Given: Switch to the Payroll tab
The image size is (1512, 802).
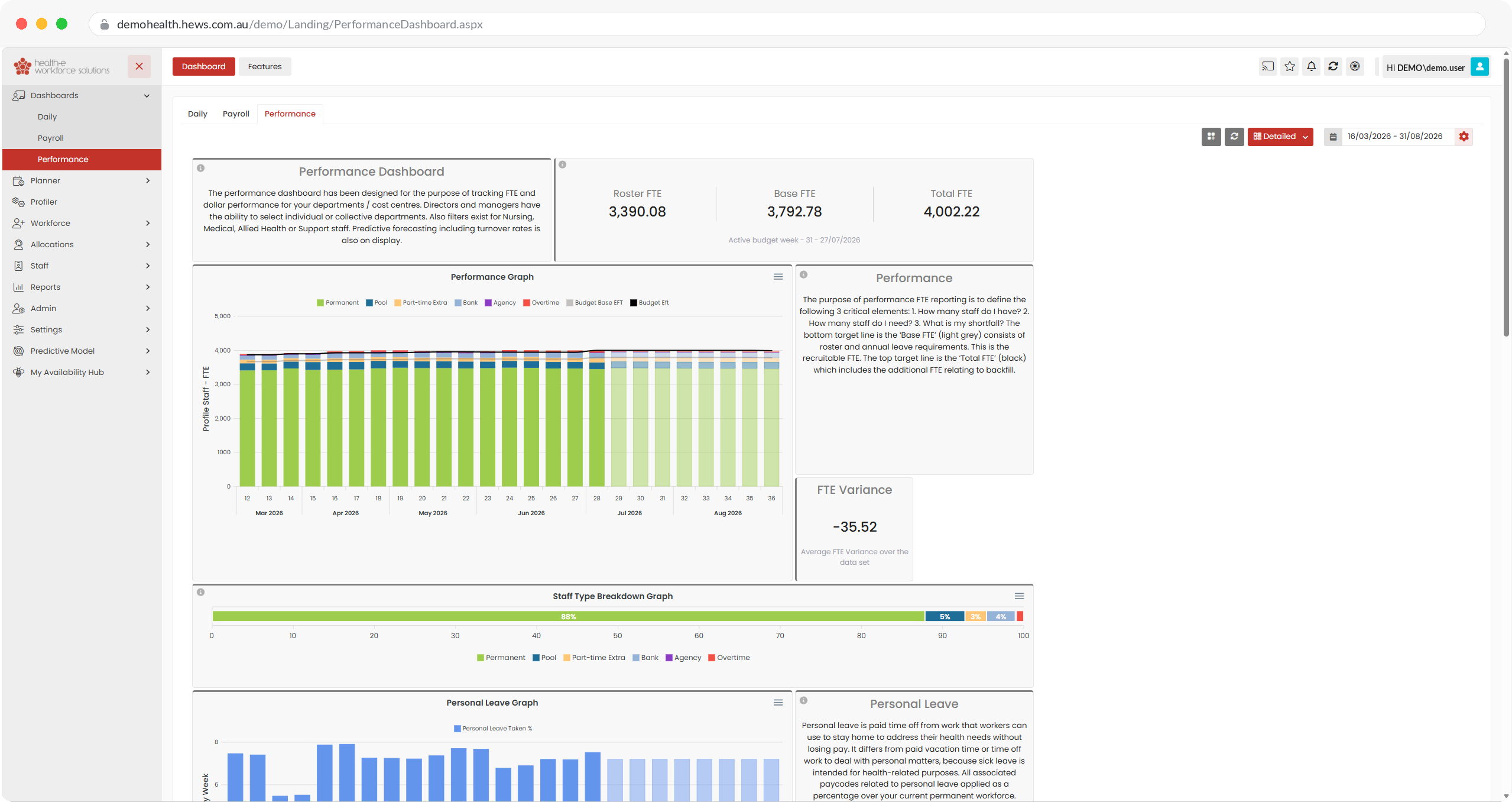Looking at the screenshot, I should 236,114.
